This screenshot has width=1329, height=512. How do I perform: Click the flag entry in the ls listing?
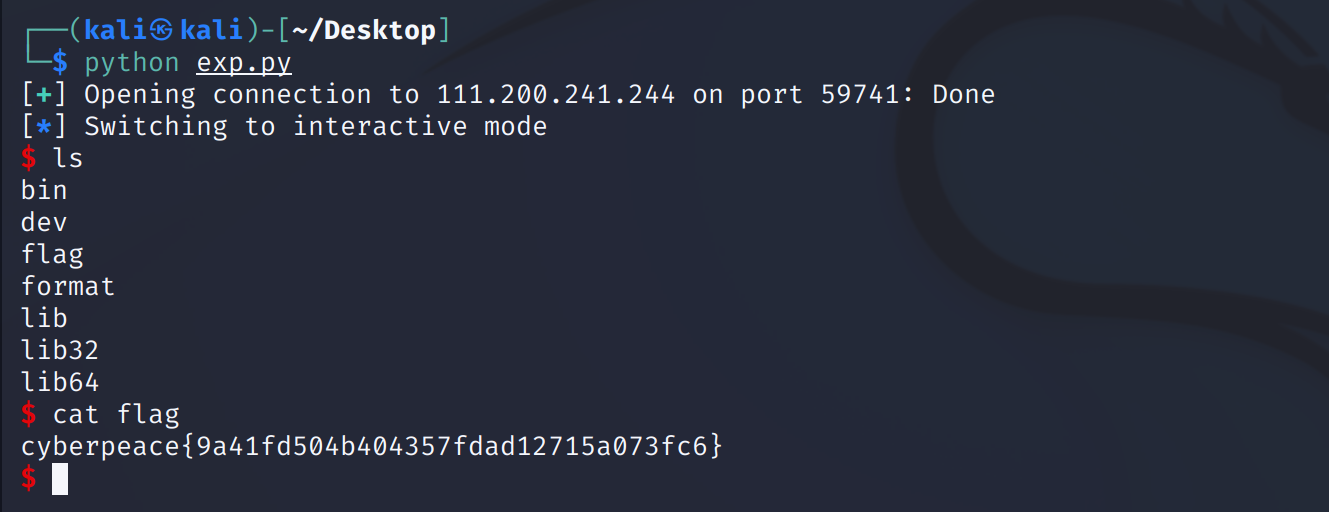(52, 254)
